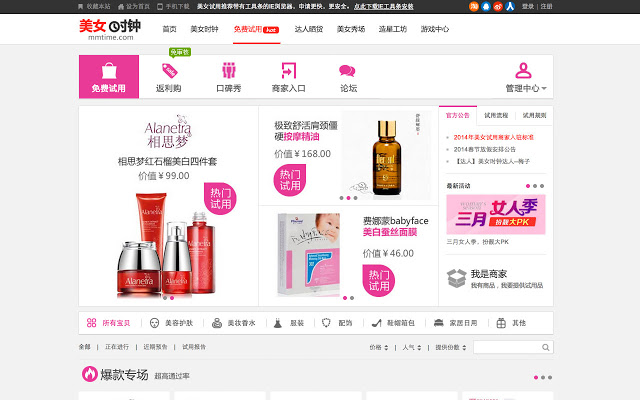Sort items by 价格

pyautogui.click(x=379, y=347)
